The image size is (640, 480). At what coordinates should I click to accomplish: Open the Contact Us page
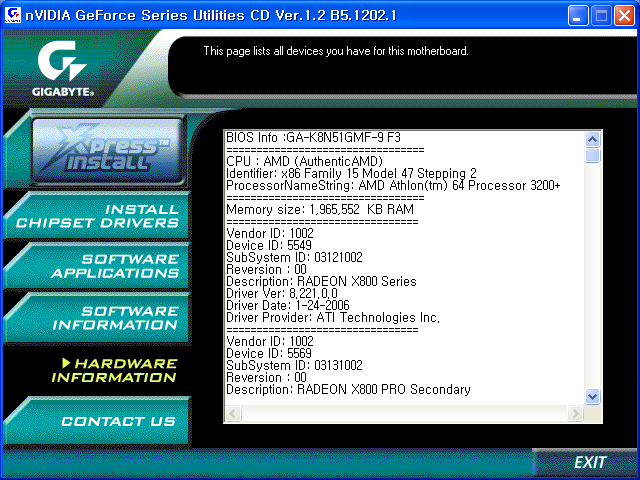pos(97,421)
